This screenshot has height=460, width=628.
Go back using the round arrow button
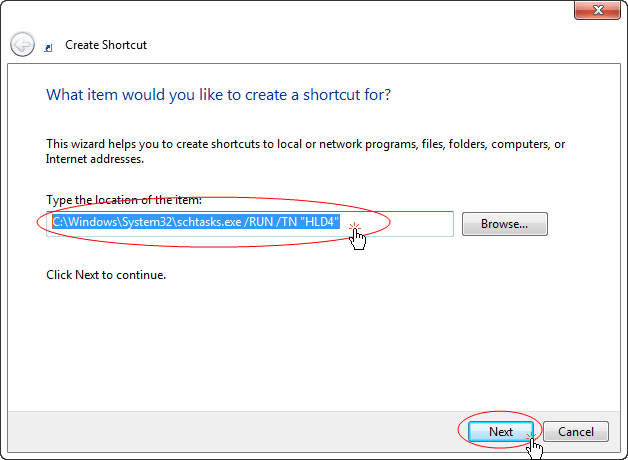[x=22, y=44]
